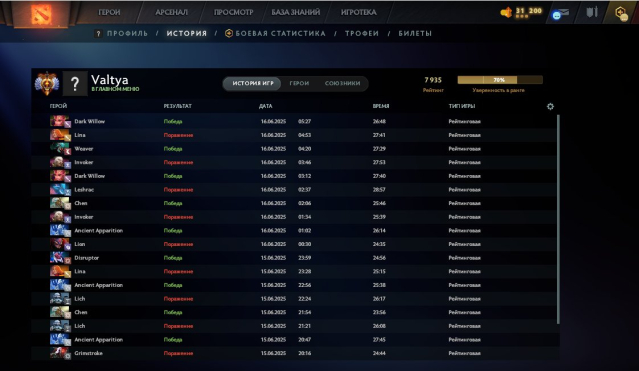Open the Grimstroke match entry
This screenshot has height=371, width=639.
click(x=293, y=353)
